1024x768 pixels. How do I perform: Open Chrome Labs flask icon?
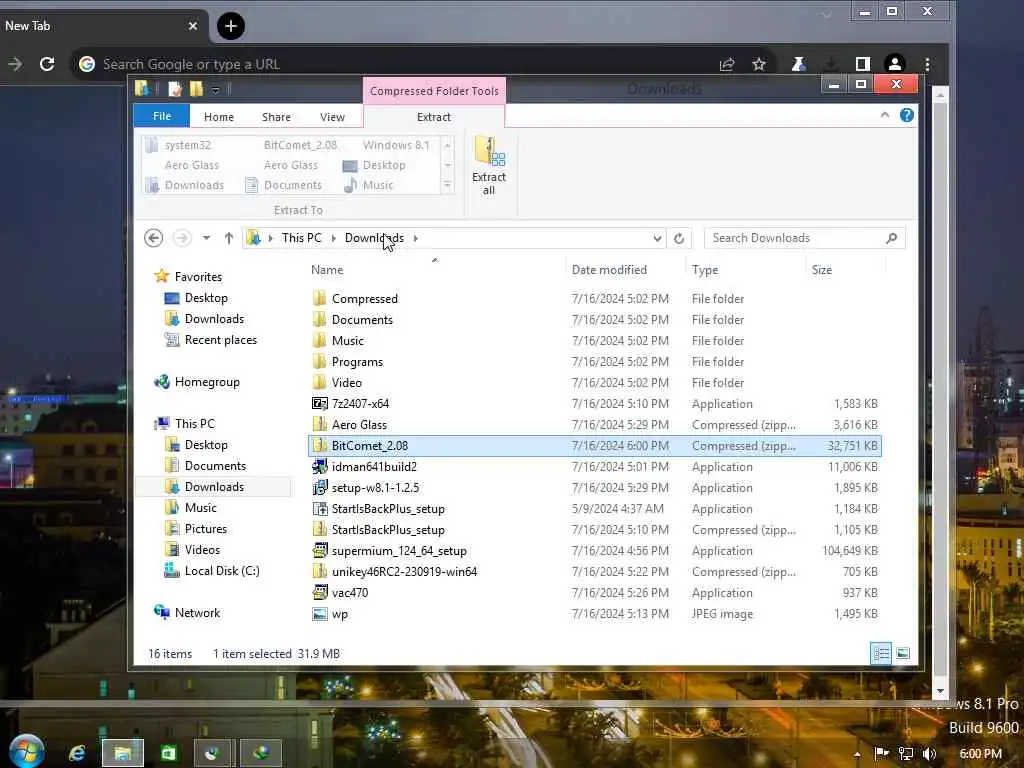798,64
